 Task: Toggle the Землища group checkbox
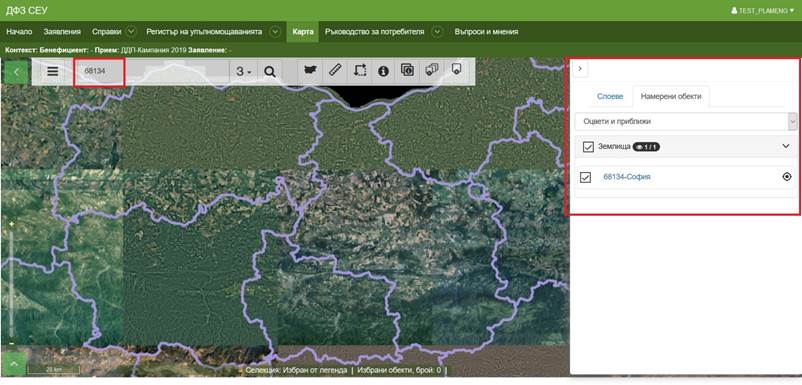588,147
